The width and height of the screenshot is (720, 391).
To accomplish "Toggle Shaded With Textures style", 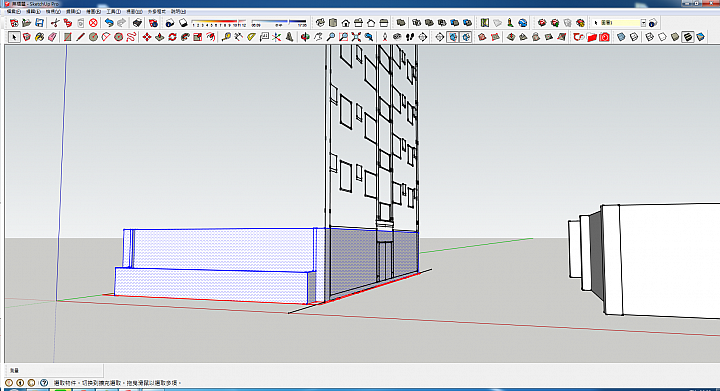I will click(x=687, y=37).
